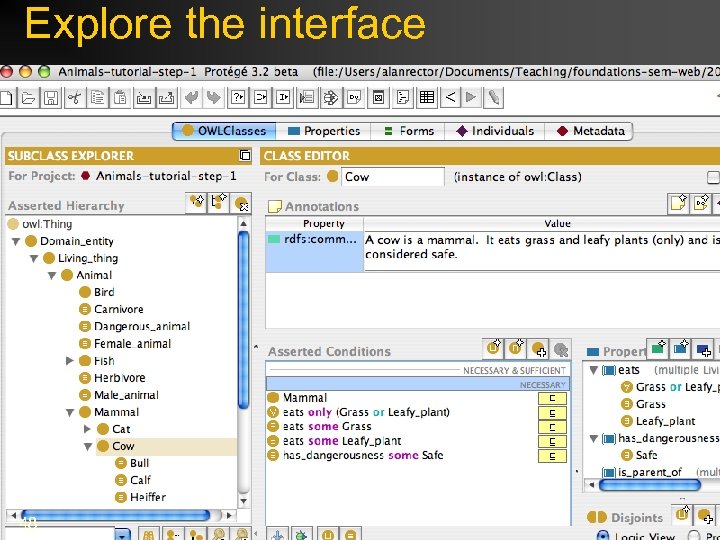Collapse the Cow tree node

click(x=88, y=446)
